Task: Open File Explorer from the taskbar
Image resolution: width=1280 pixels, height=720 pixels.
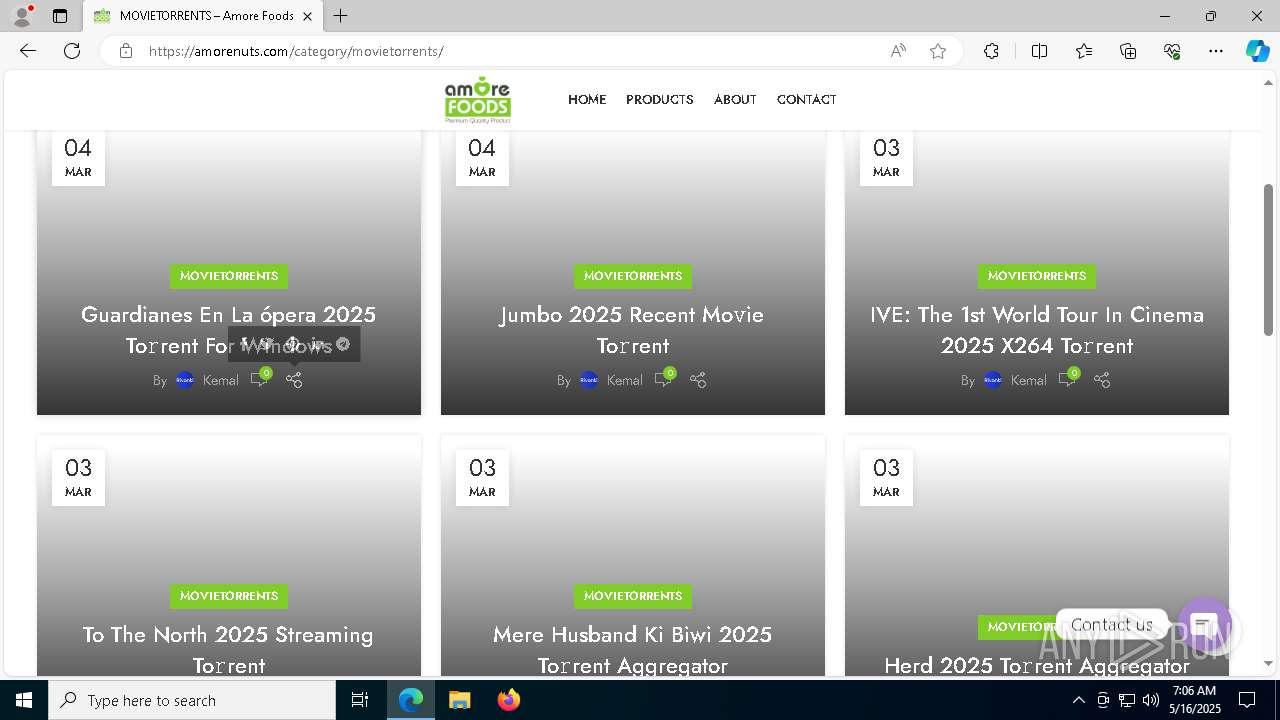Action: [459, 700]
